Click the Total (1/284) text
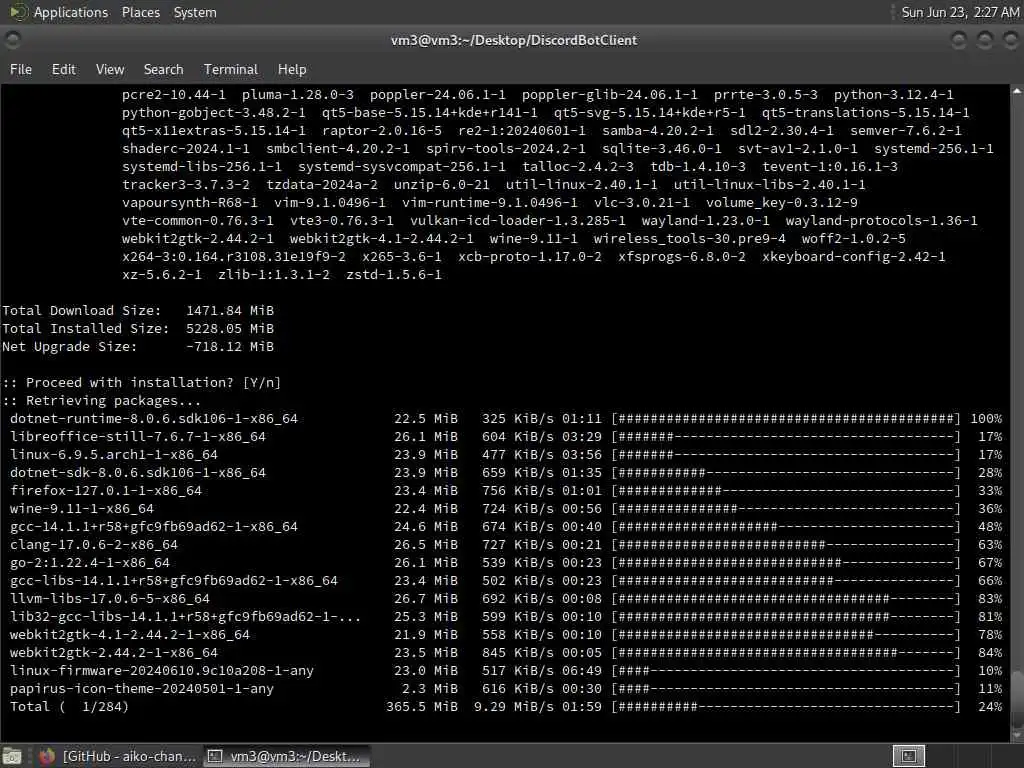 point(69,707)
